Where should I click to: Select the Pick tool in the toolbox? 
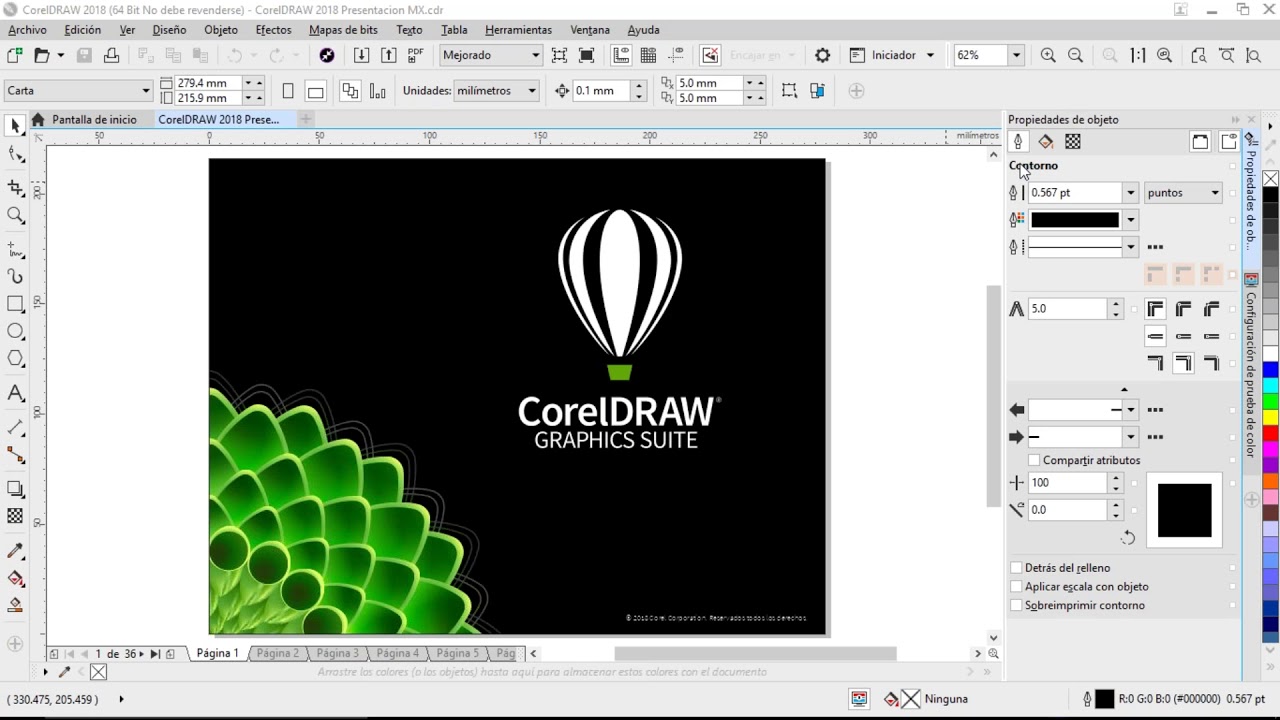pos(15,126)
